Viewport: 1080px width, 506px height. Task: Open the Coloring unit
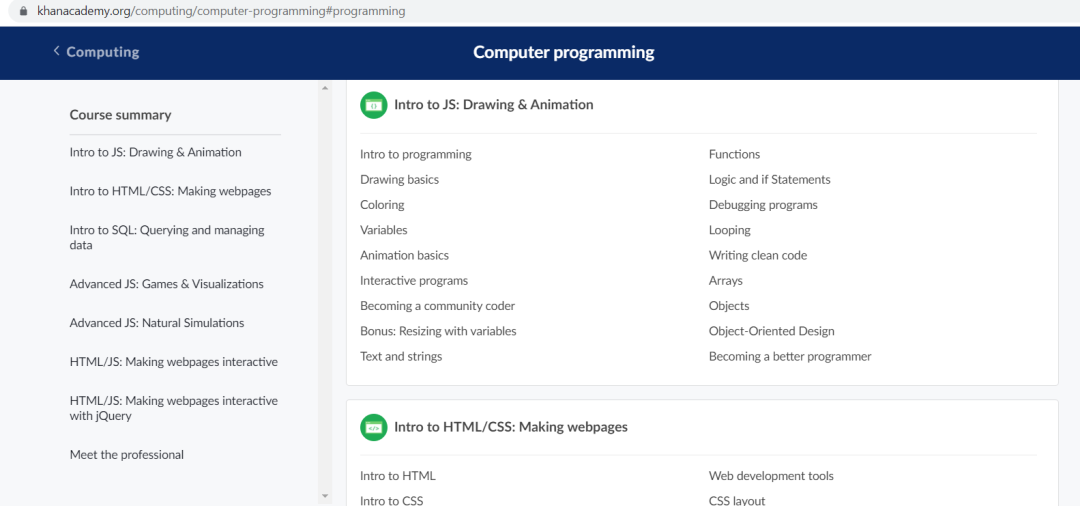click(x=382, y=205)
